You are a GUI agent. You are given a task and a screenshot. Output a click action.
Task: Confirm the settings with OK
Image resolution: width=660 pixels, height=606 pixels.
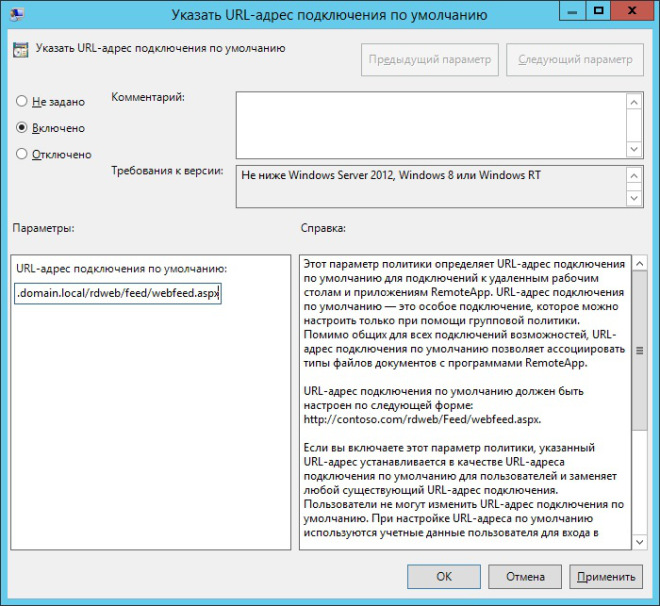pyautogui.click(x=444, y=576)
